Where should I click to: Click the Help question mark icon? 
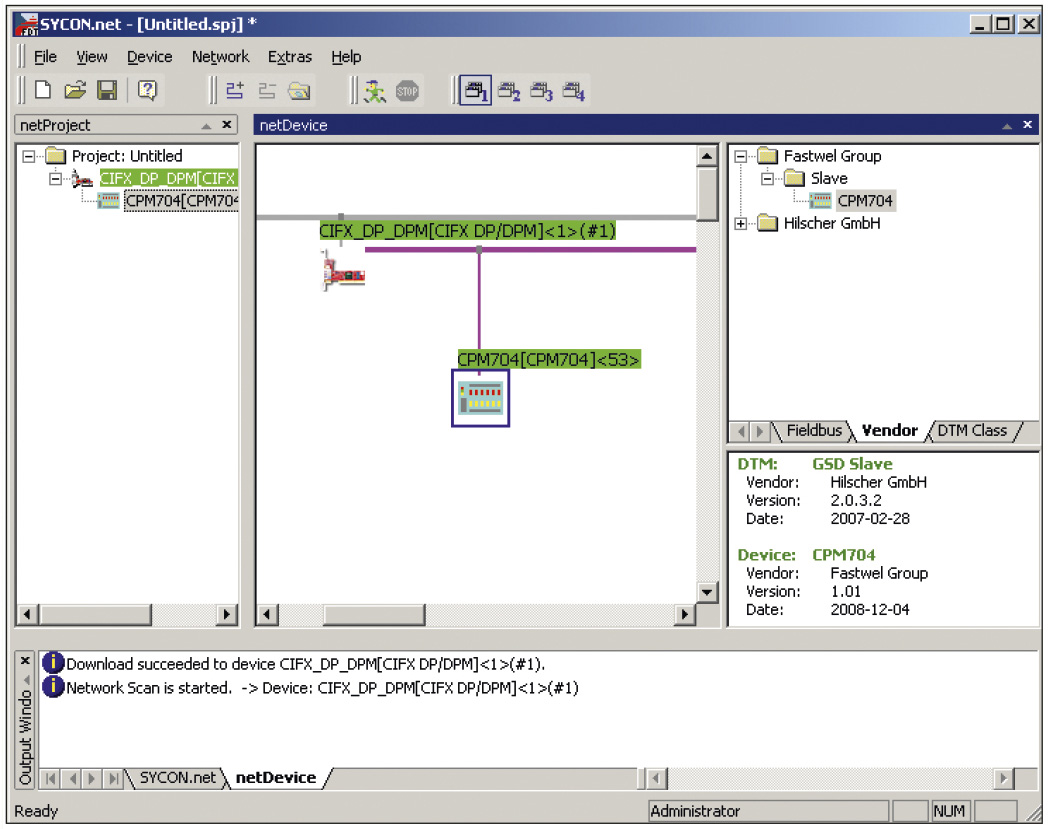click(147, 90)
